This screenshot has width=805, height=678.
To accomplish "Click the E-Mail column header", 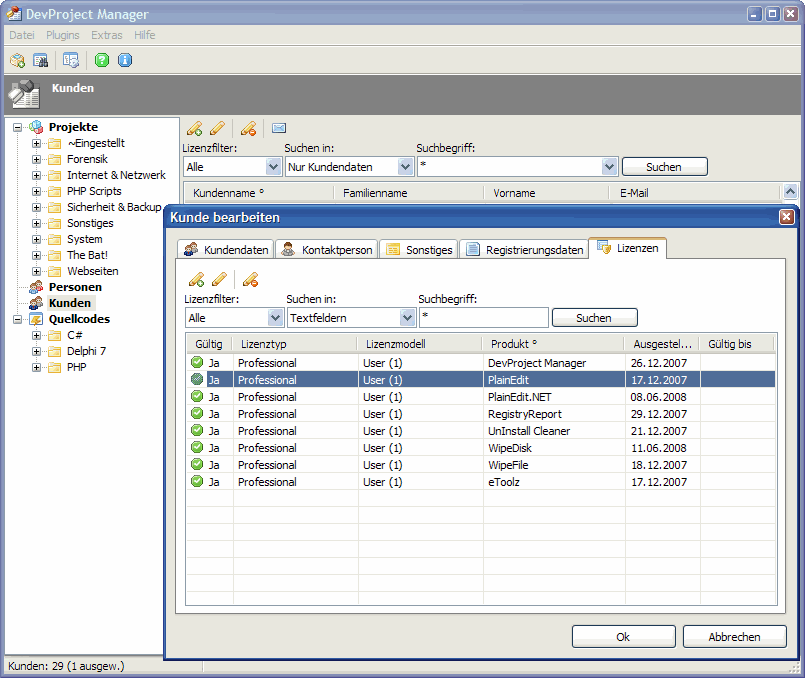I will tap(695, 193).
